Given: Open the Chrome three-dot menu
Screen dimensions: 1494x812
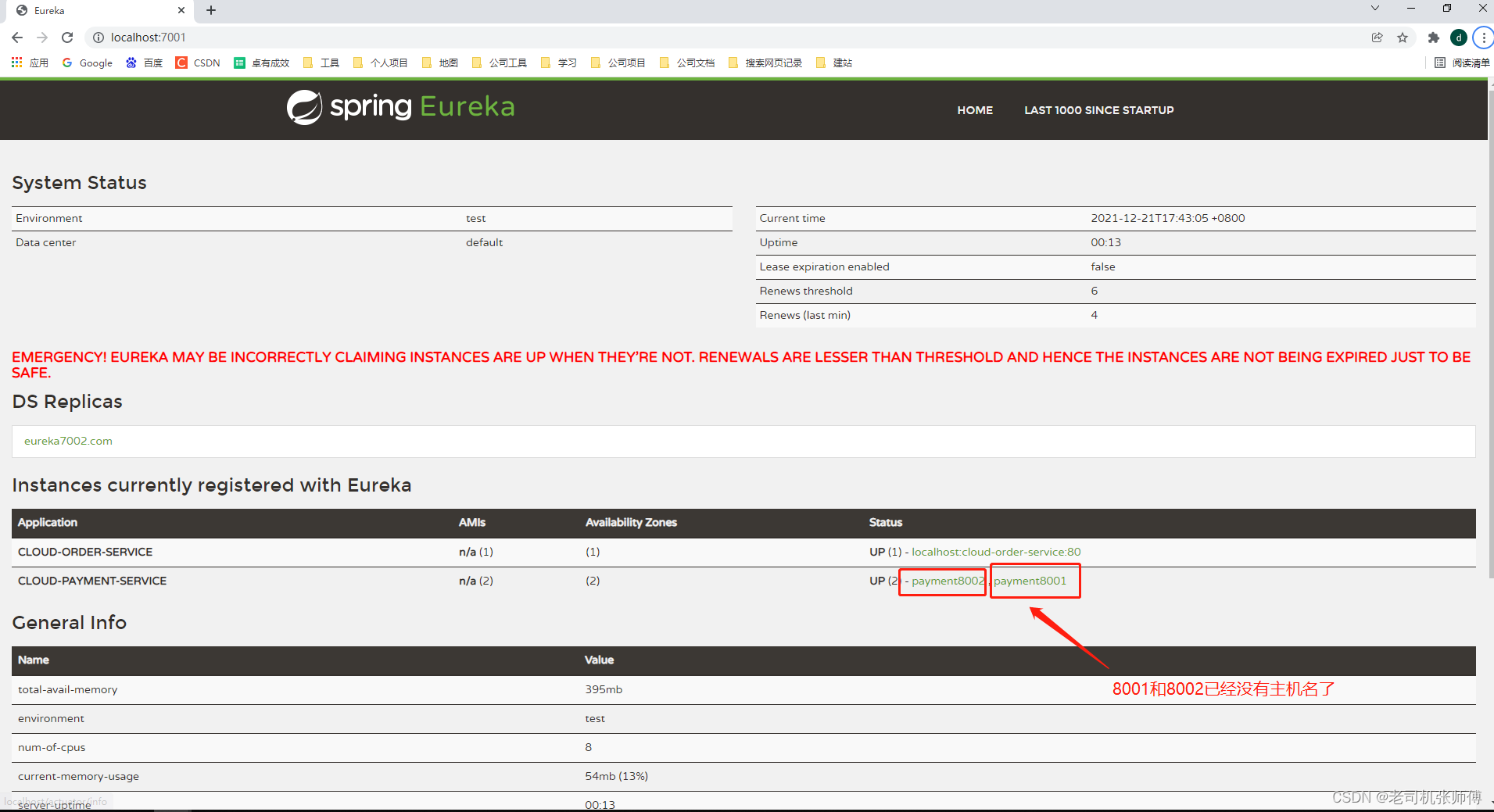Looking at the screenshot, I should 1483,38.
